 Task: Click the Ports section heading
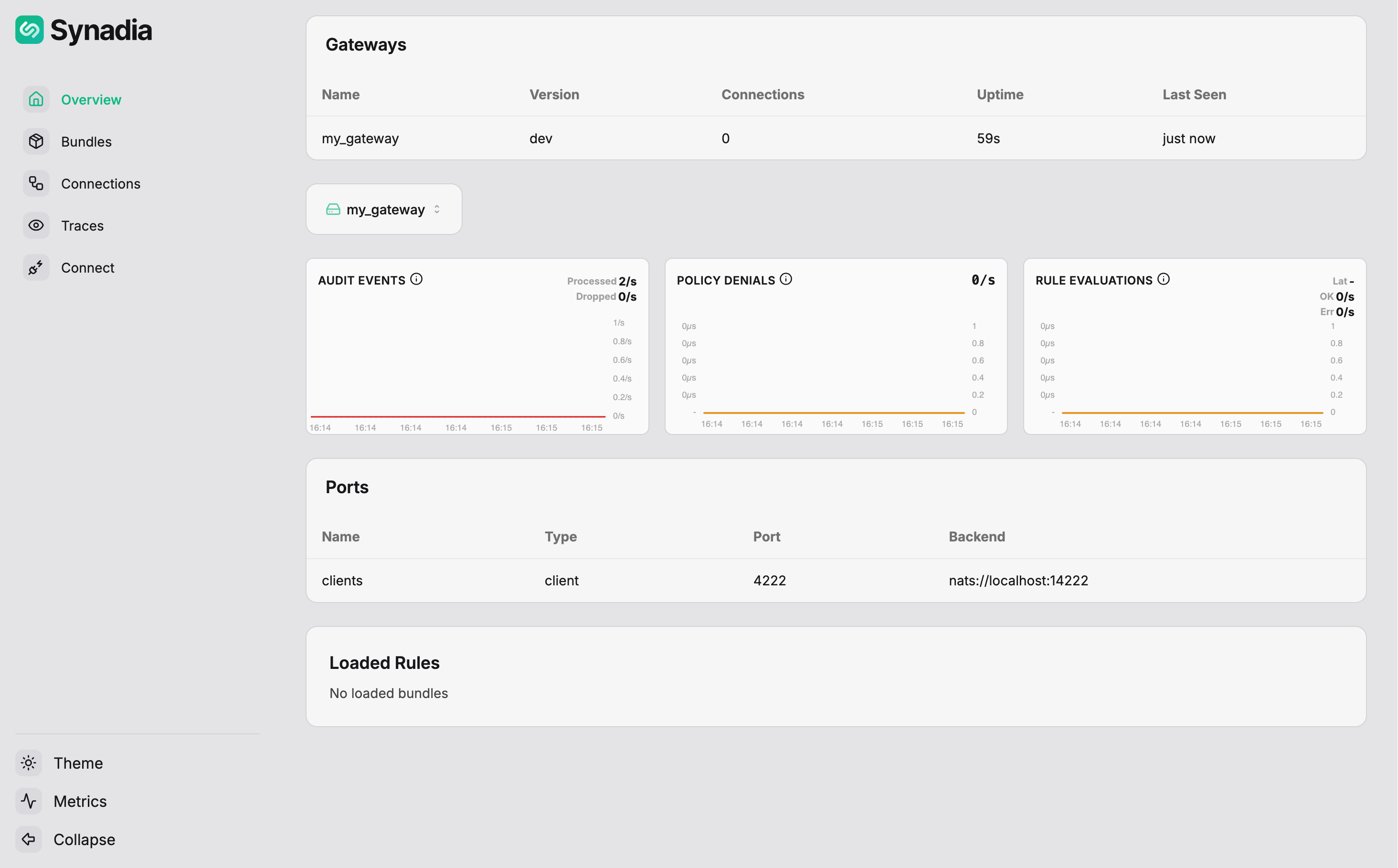[x=347, y=487]
